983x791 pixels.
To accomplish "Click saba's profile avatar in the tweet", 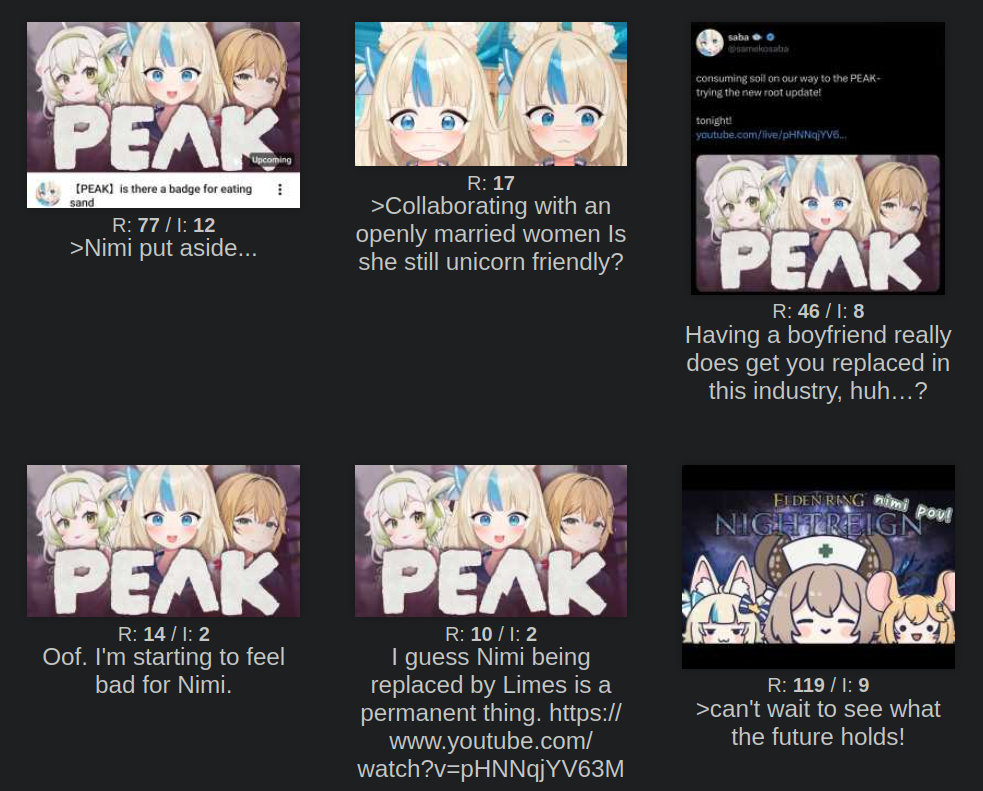I will pyautogui.click(x=710, y=42).
